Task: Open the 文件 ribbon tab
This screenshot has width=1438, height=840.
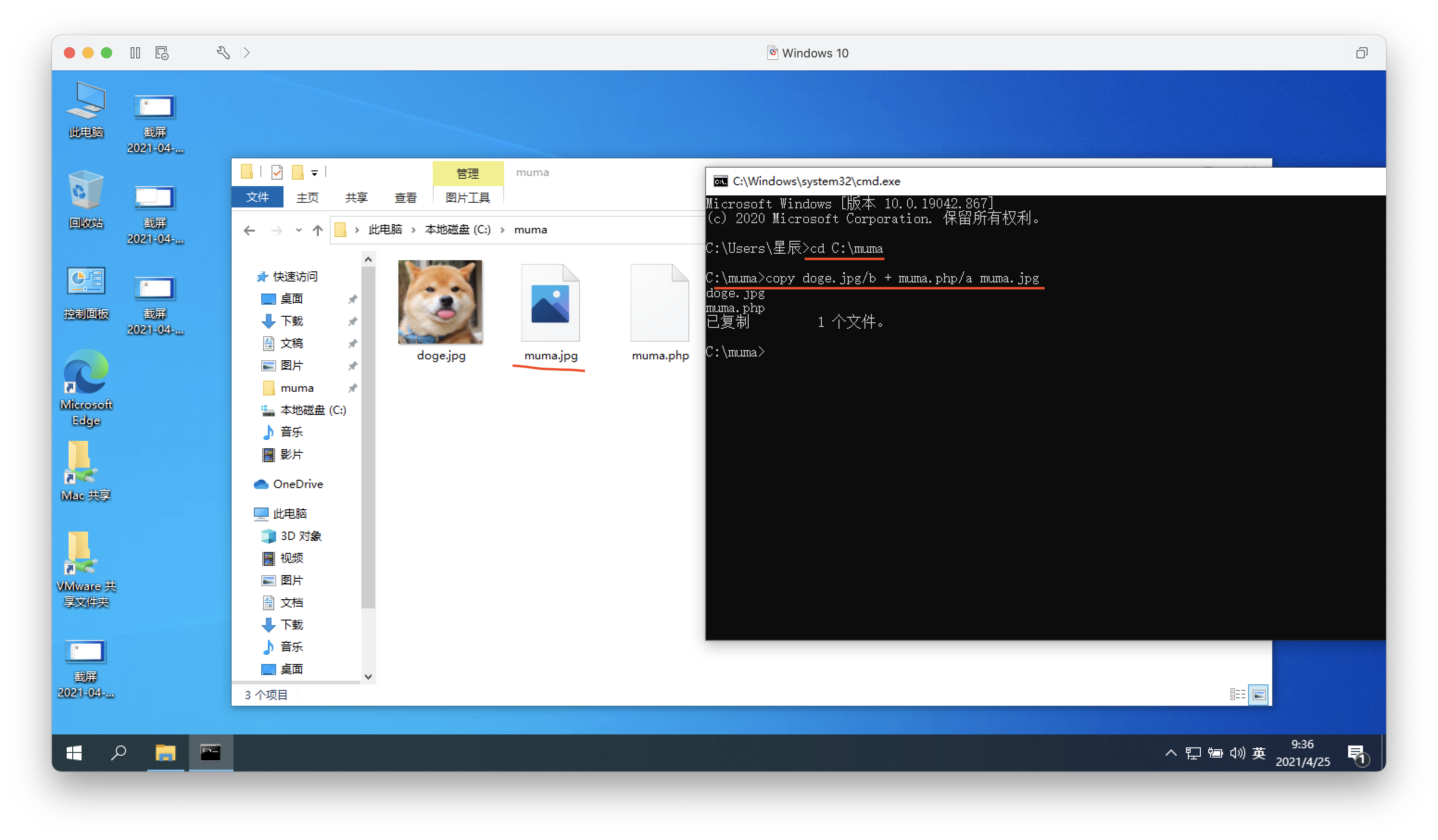Action: [258, 197]
